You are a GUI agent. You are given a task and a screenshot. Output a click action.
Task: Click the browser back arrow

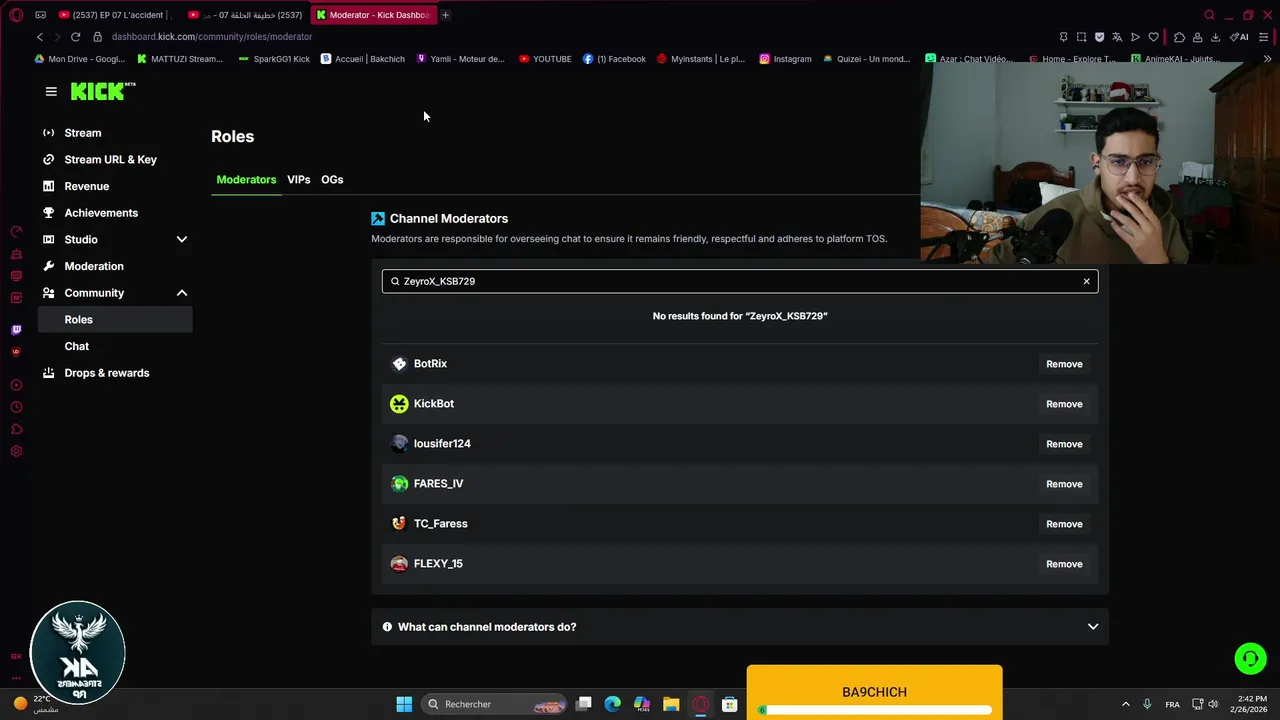(40, 37)
